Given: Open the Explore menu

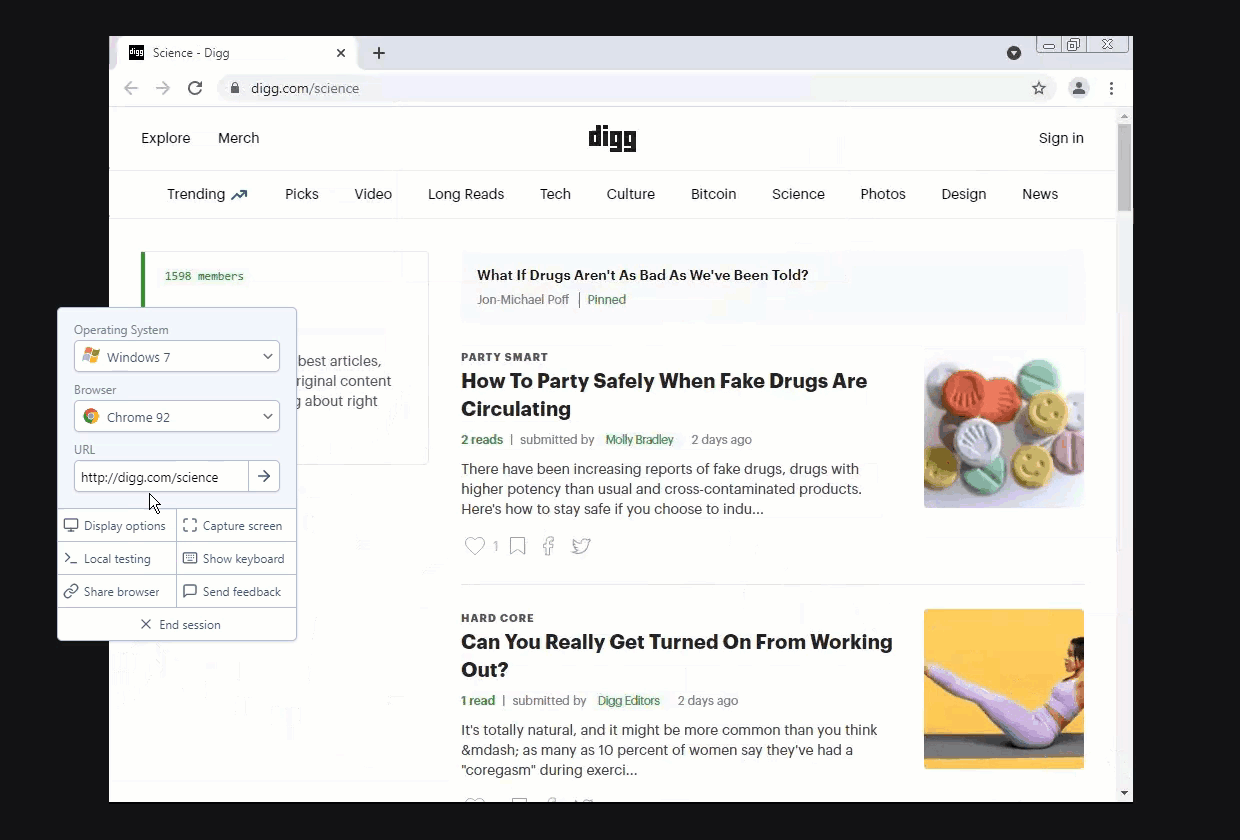Looking at the screenshot, I should (x=166, y=138).
